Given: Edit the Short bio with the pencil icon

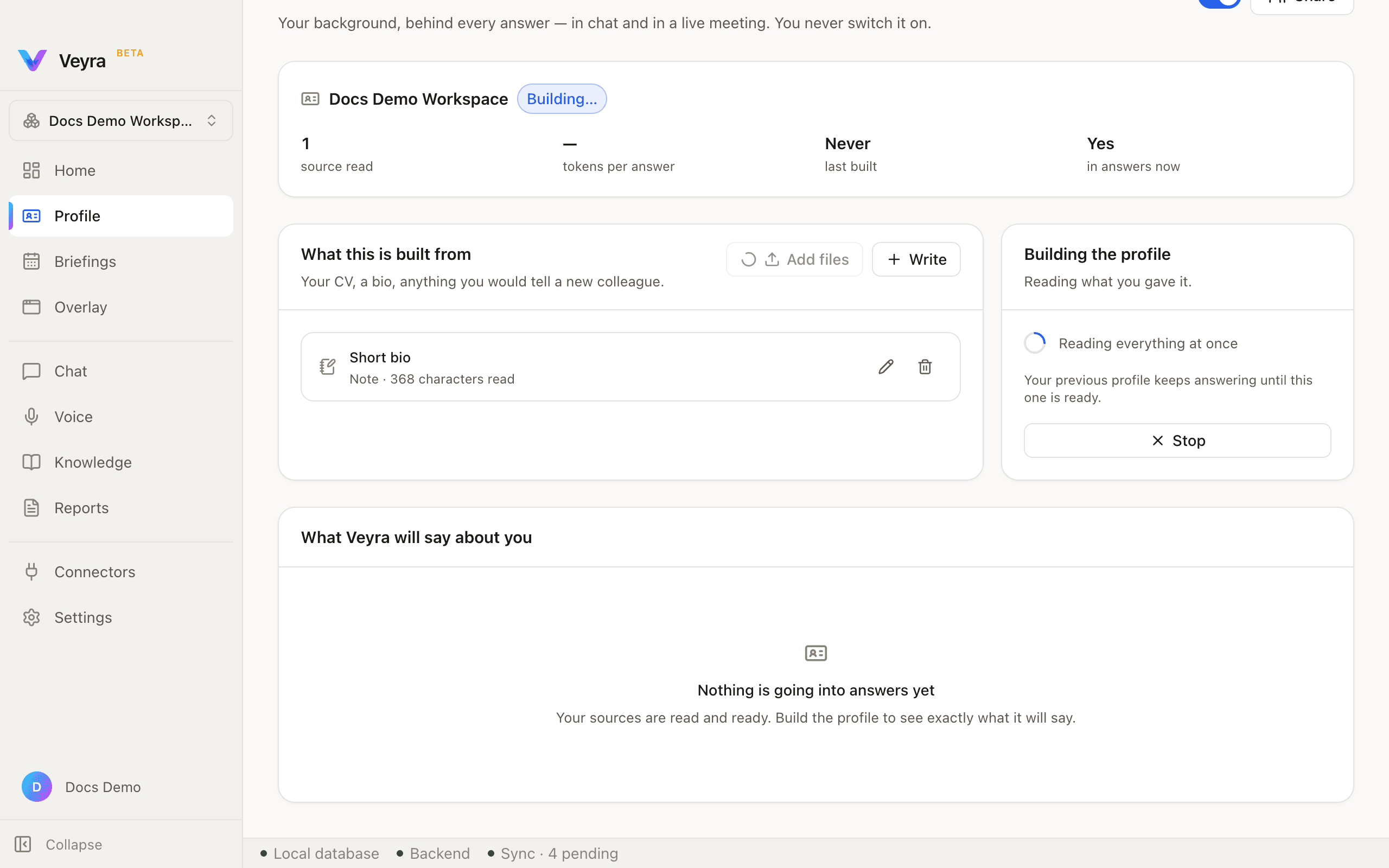Looking at the screenshot, I should click(885, 367).
